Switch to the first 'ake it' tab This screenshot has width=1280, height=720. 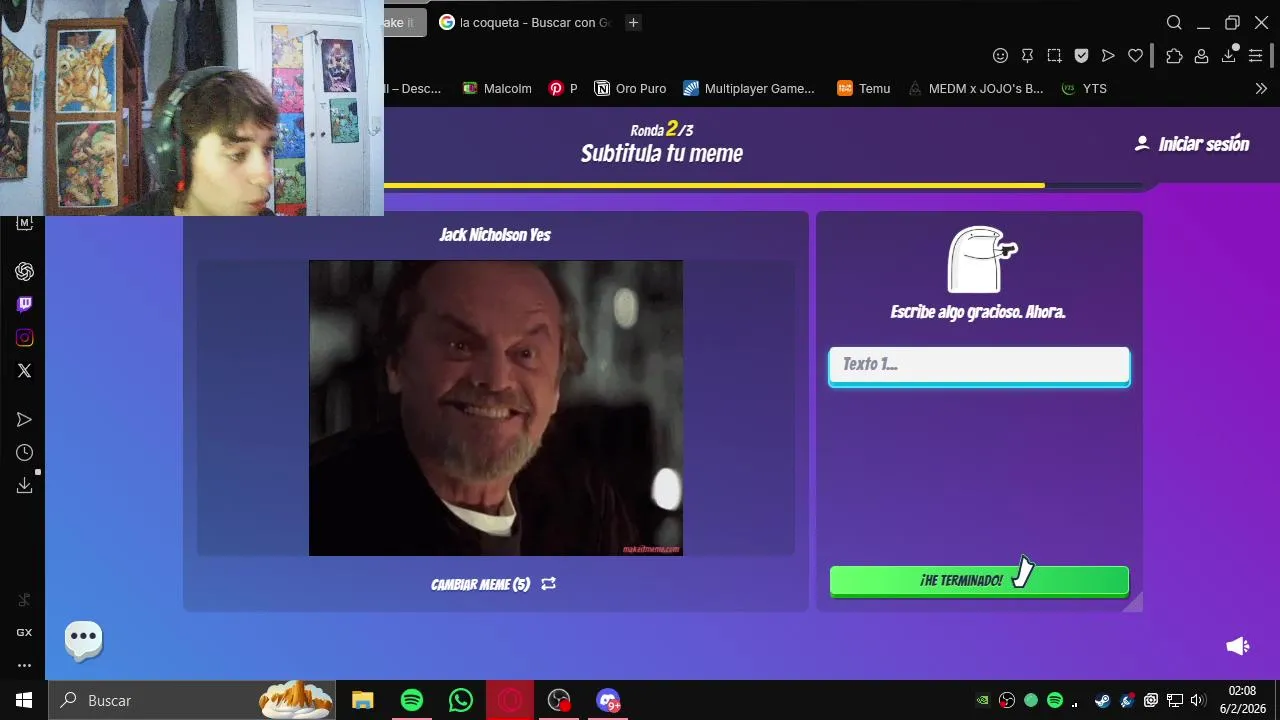click(405, 22)
